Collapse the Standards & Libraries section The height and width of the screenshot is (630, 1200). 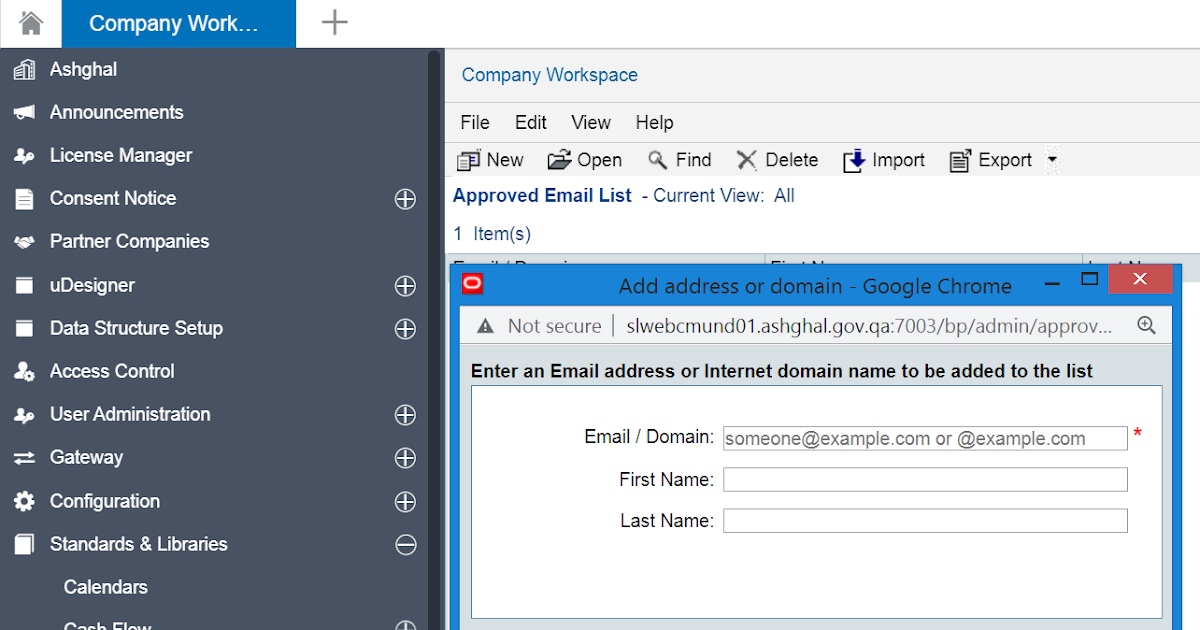point(405,545)
